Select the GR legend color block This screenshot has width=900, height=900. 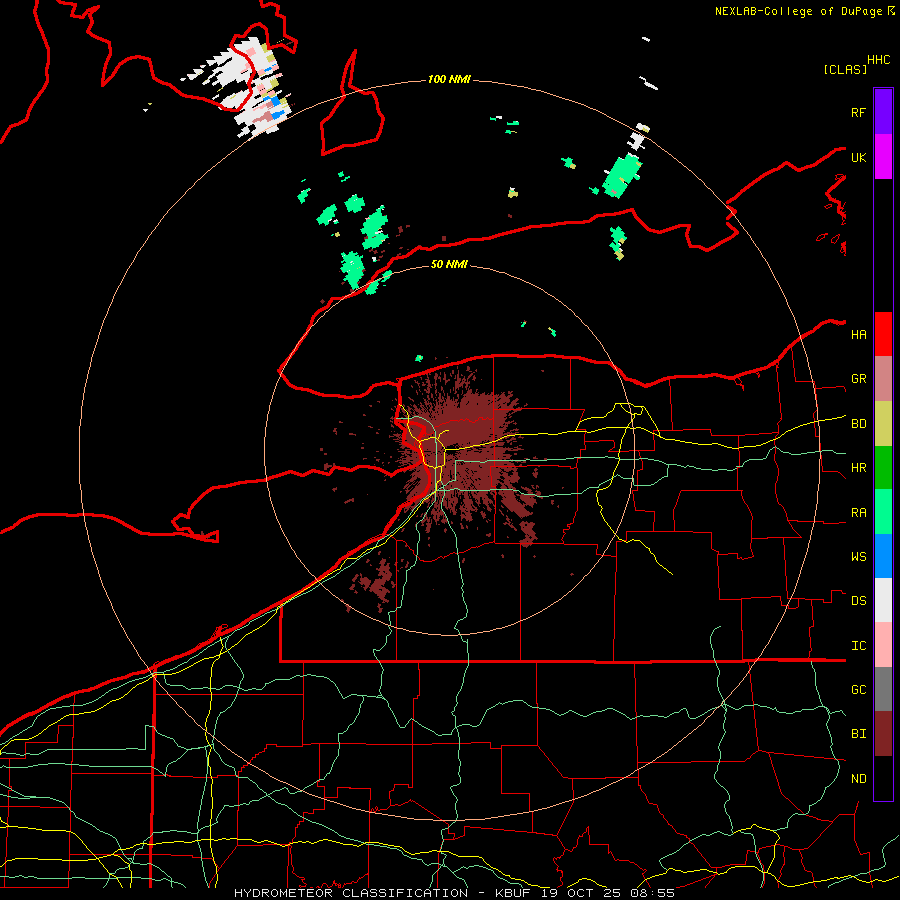click(x=883, y=379)
